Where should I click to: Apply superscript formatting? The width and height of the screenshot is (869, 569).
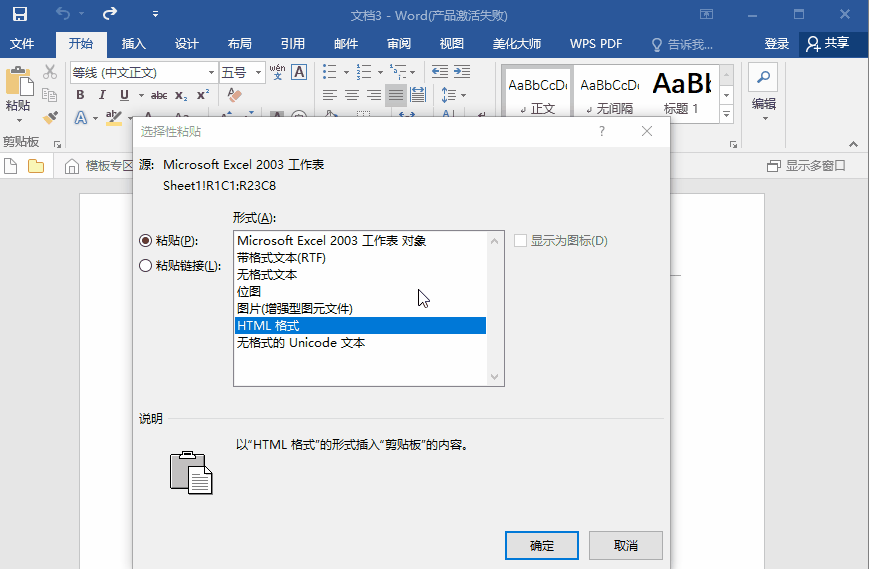(203, 95)
